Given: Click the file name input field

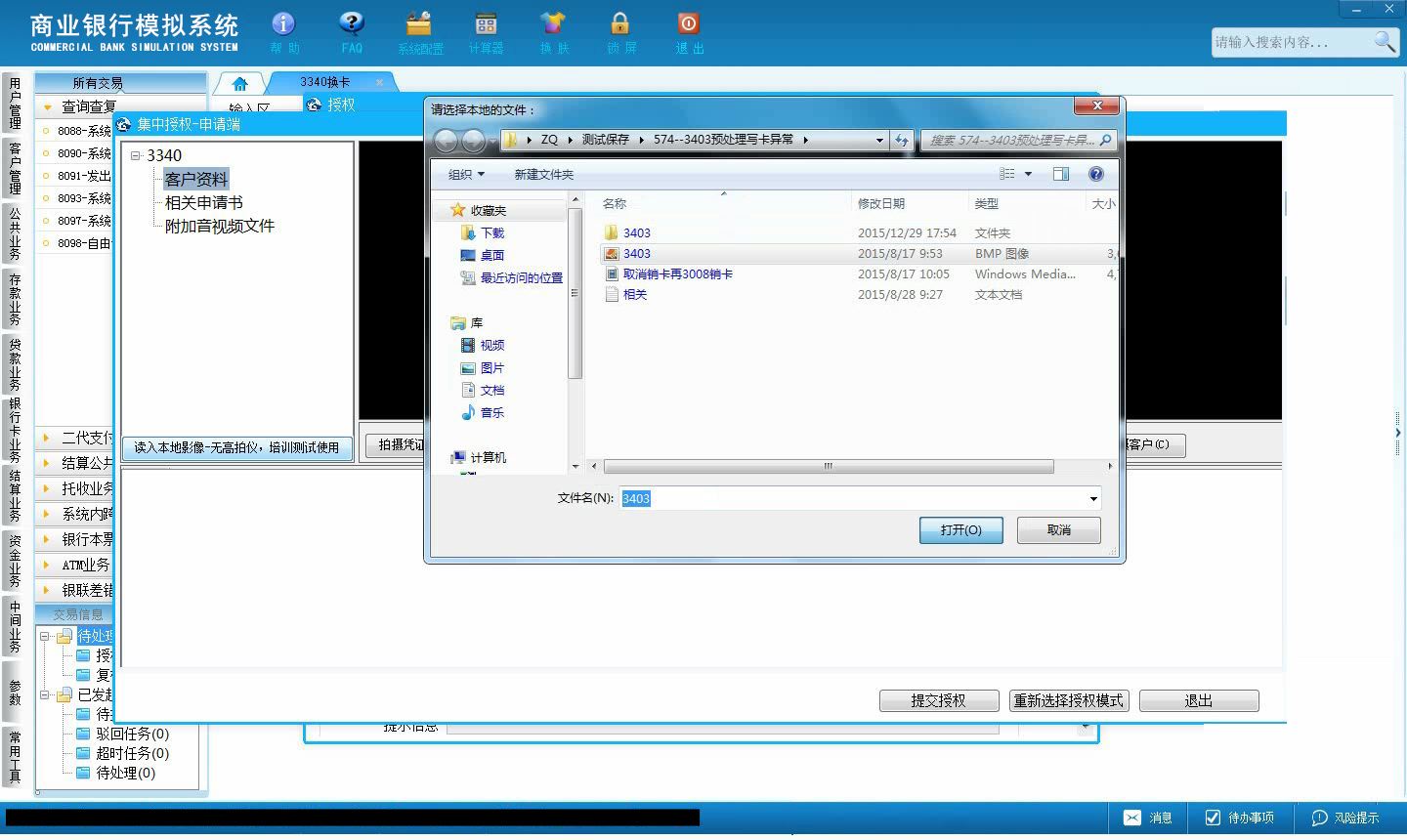Looking at the screenshot, I should click(x=852, y=499).
